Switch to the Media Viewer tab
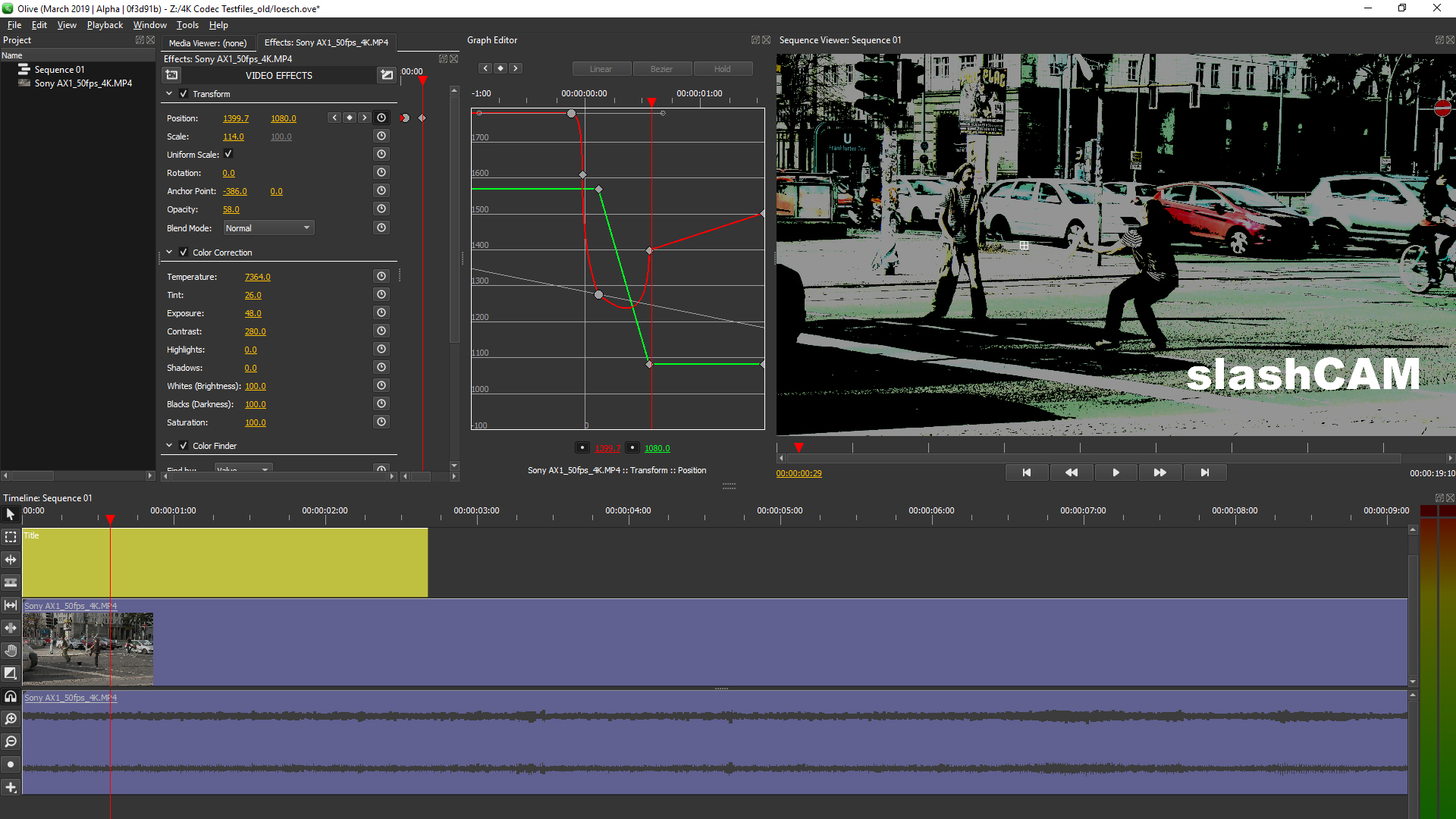 (208, 43)
